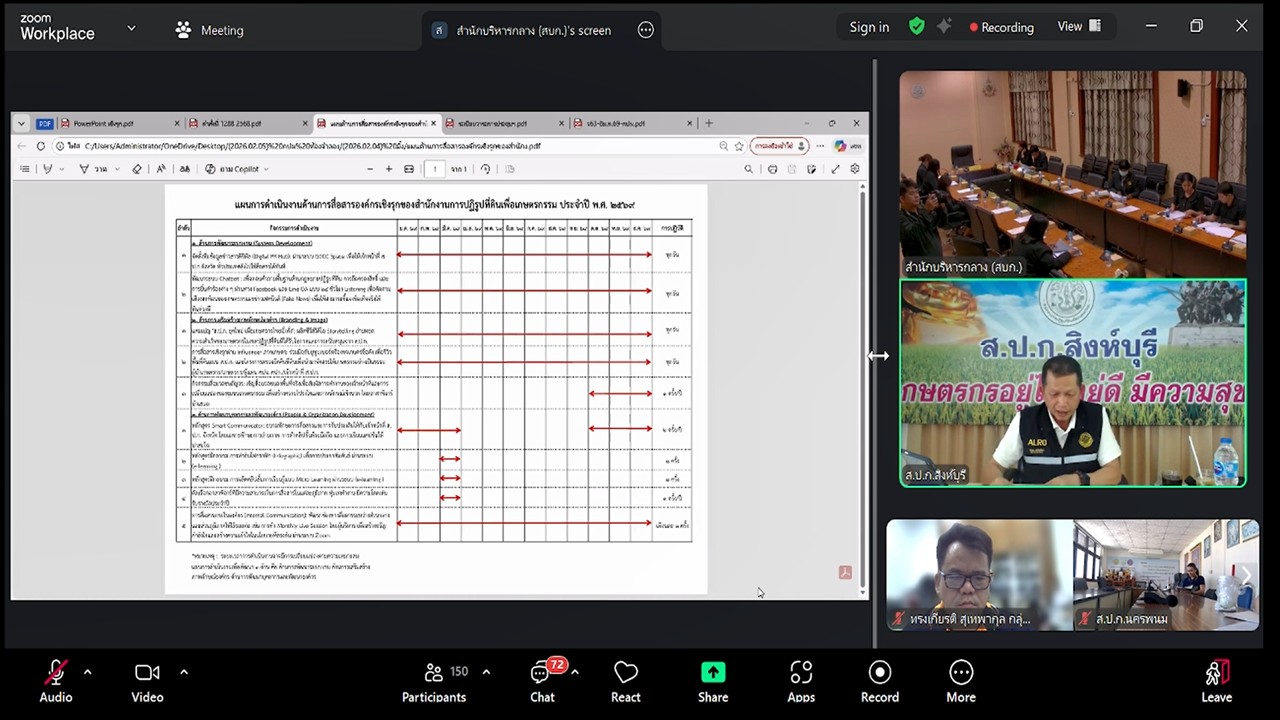This screenshot has width=1280, height=720.
Task: Unmute microphone with the Audio button
Action: [x=56, y=680]
